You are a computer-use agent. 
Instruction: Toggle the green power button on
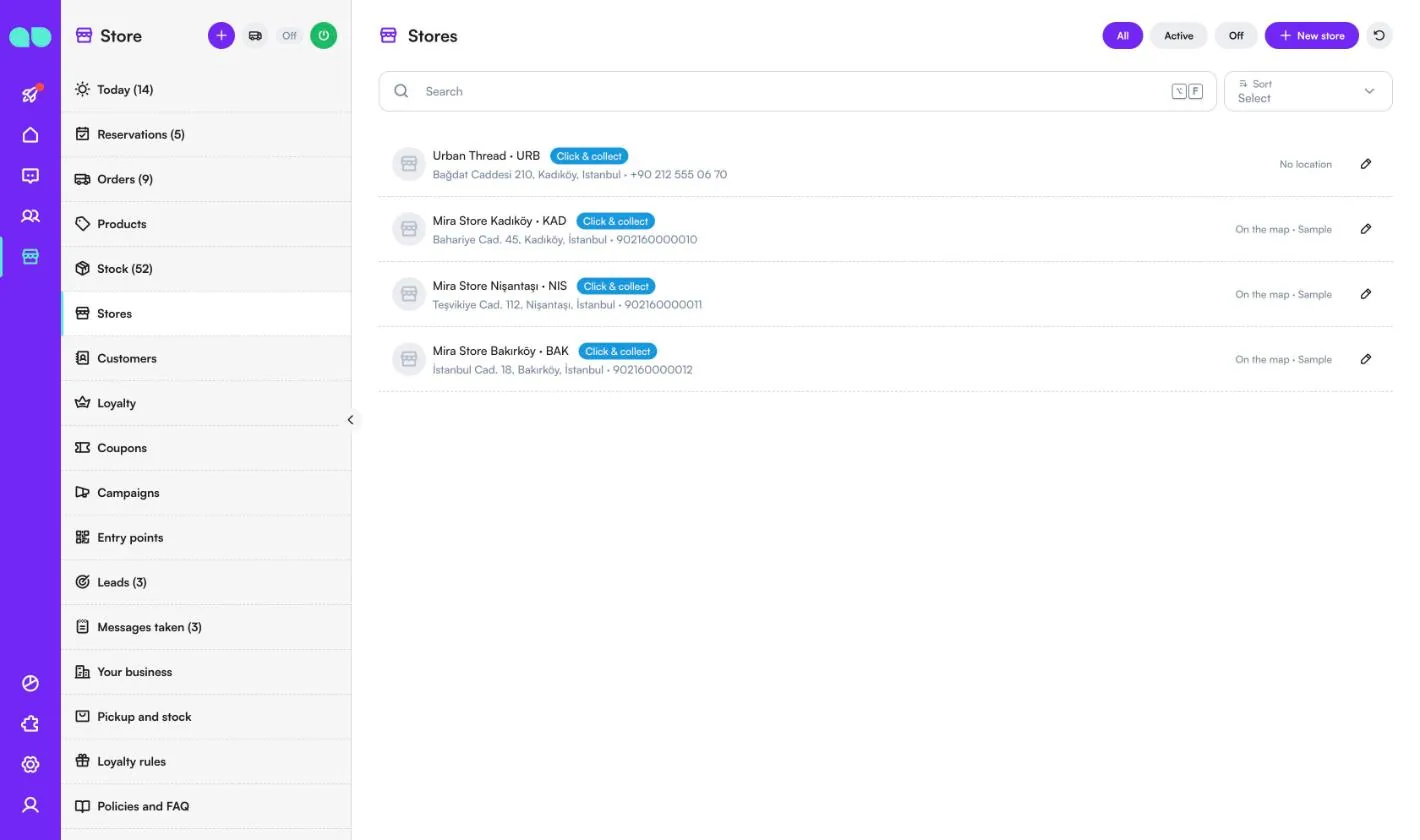pyautogui.click(x=323, y=36)
